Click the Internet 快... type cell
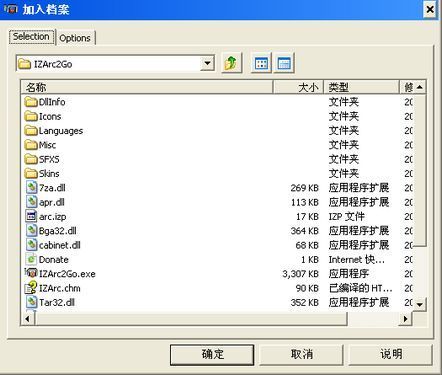 coord(357,260)
